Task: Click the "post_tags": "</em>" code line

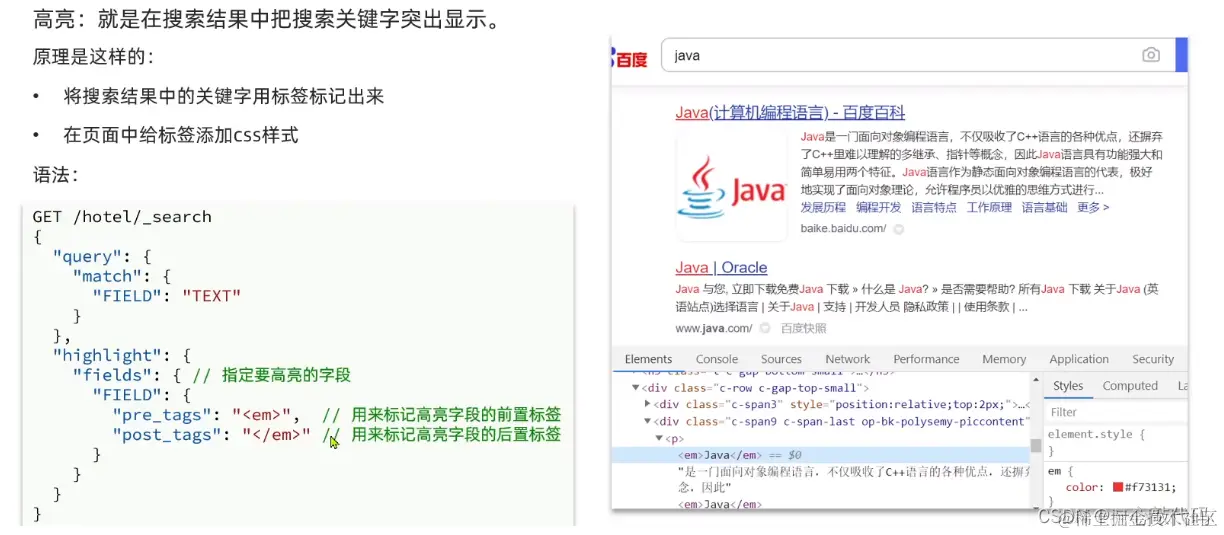Action: (211, 434)
